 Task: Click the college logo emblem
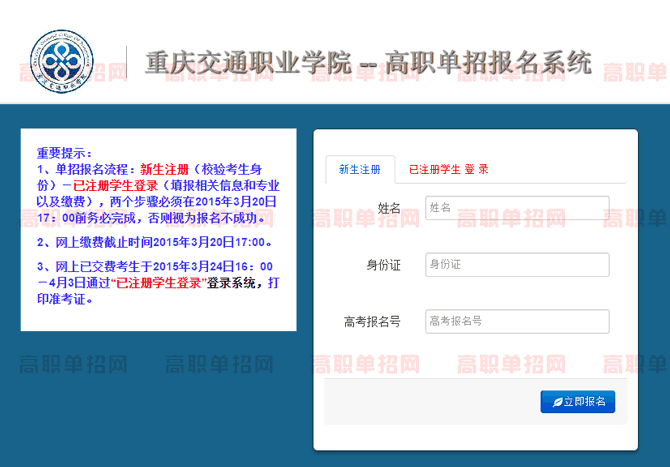tap(62, 61)
